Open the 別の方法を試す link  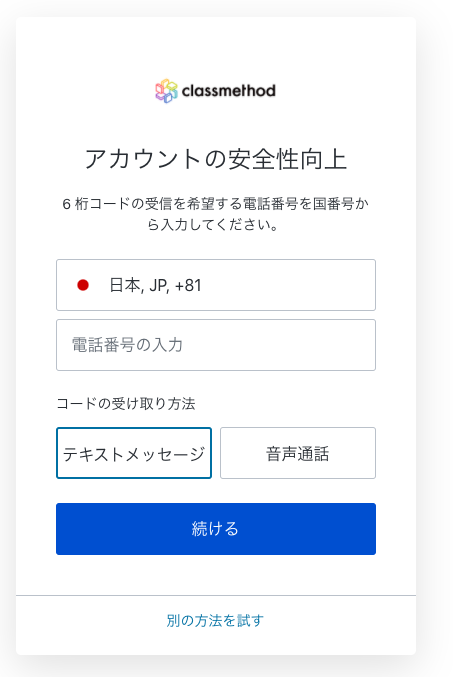215,620
